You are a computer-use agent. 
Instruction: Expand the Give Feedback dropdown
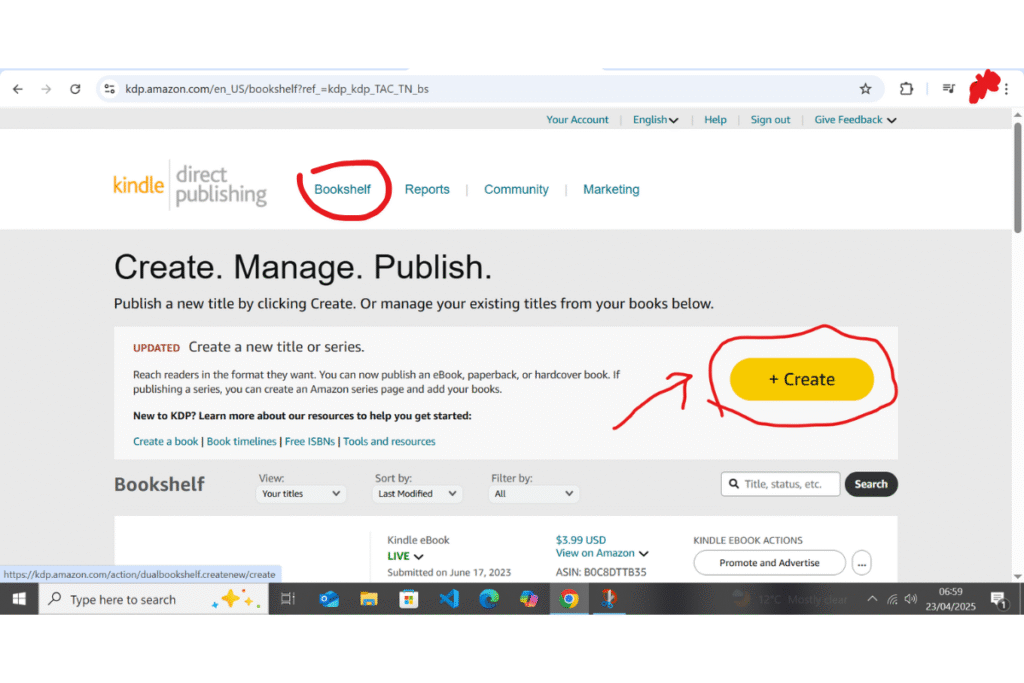tap(855, 119)
